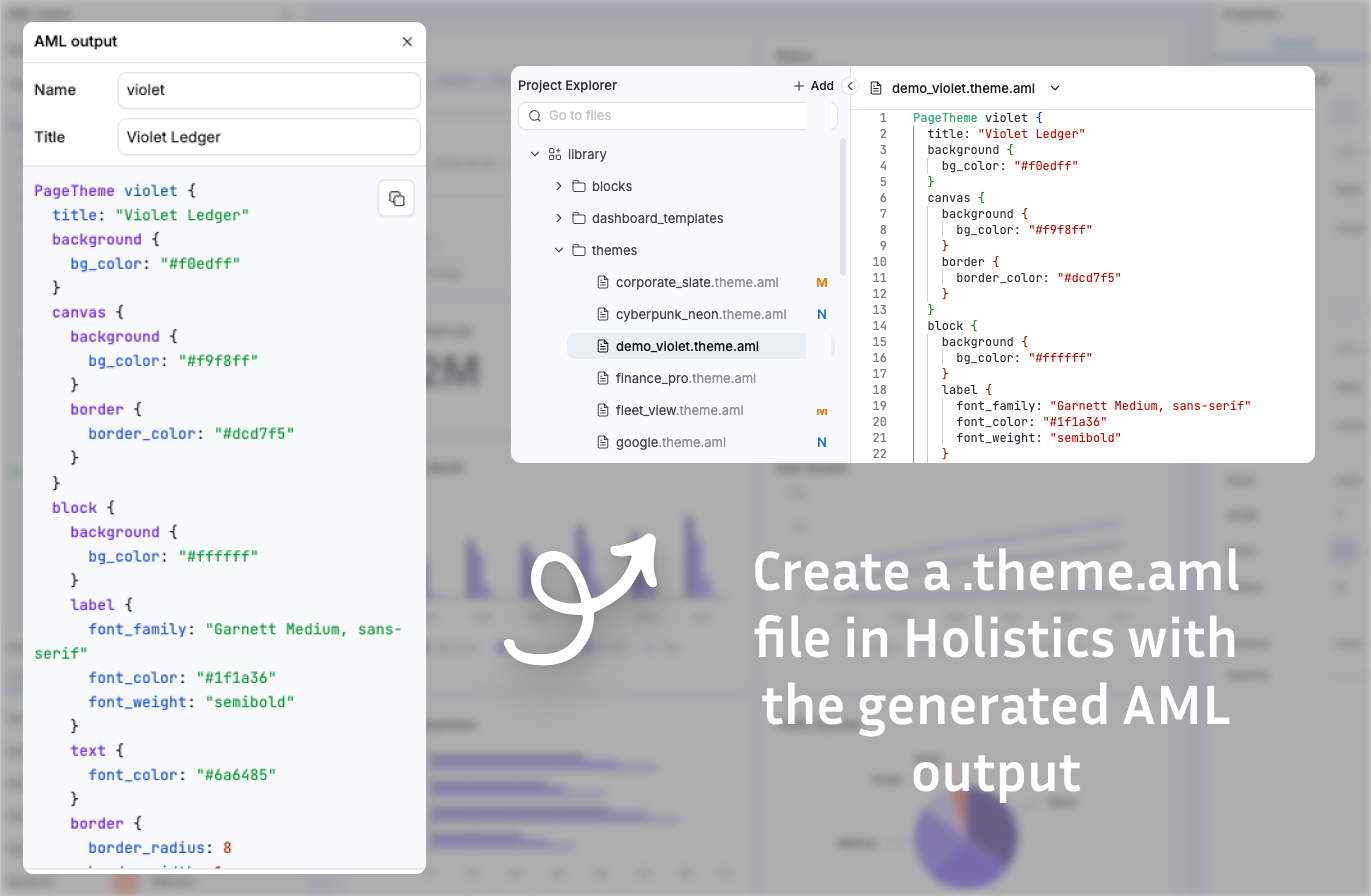This screenshot has width=1371, height=896.
Task: Click the Add button in Project Explorer
Action: point(816,85)
